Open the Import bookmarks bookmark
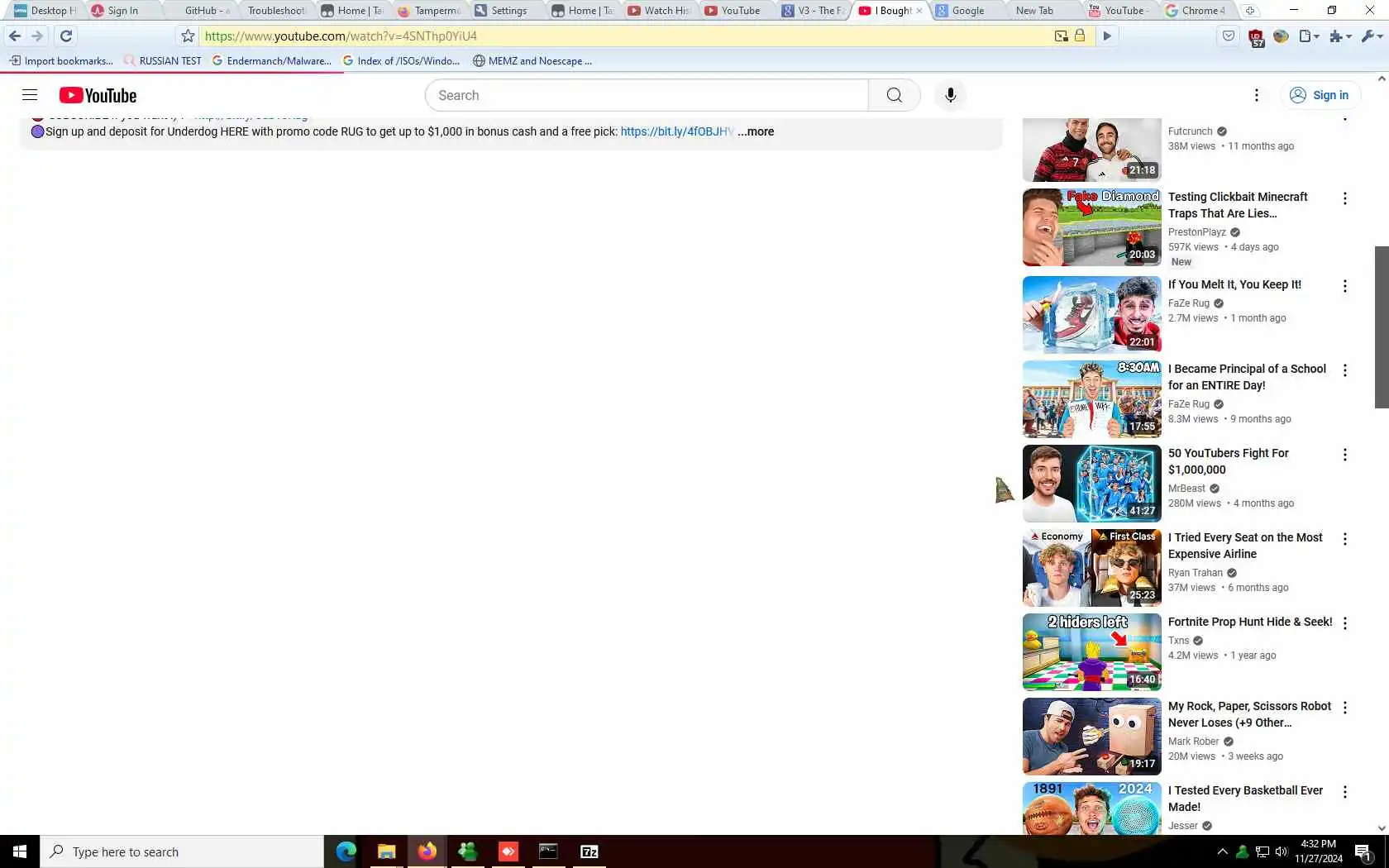Screen dimensions: 1389x868 tap(61, 60)
